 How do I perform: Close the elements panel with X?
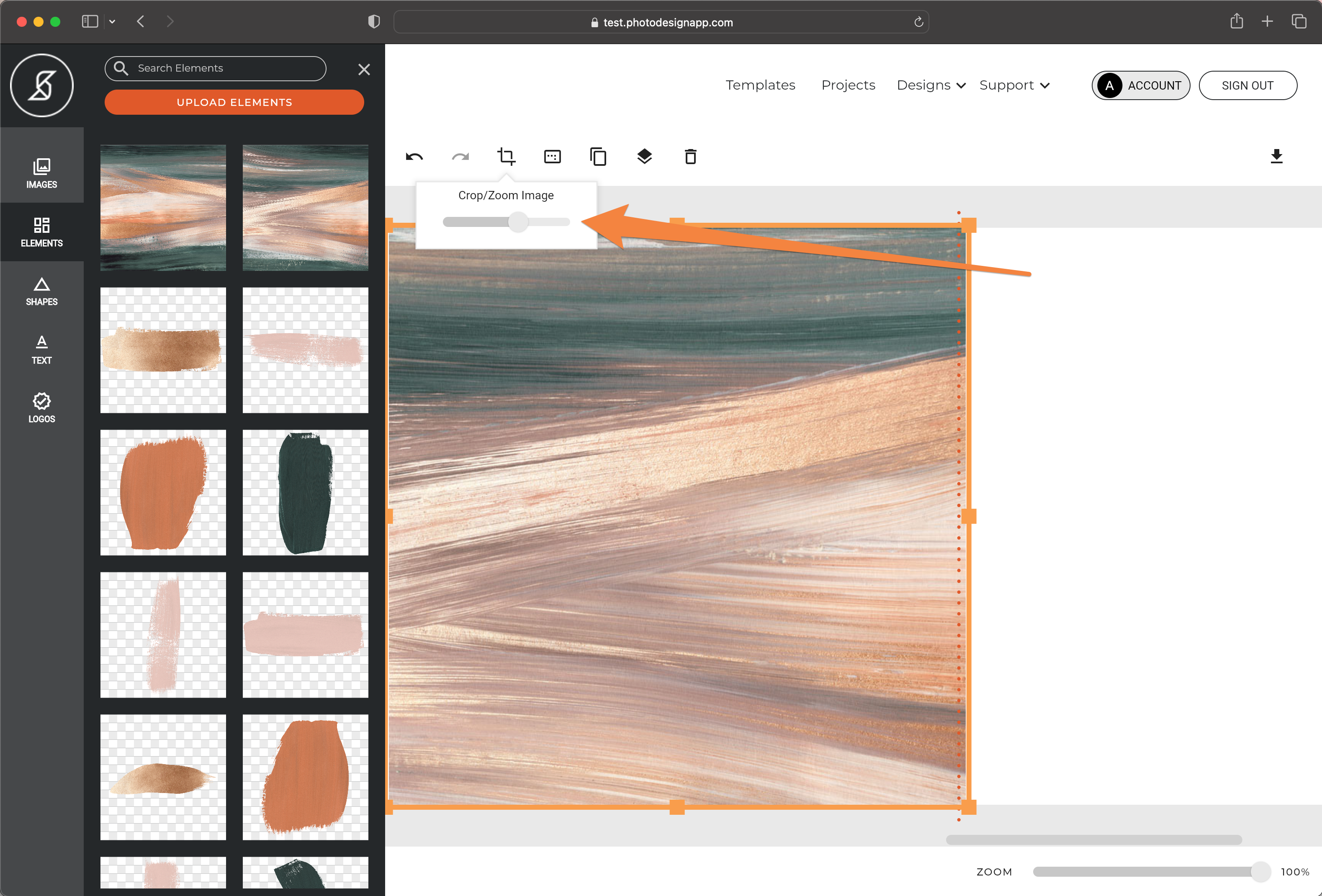[364, 70]
